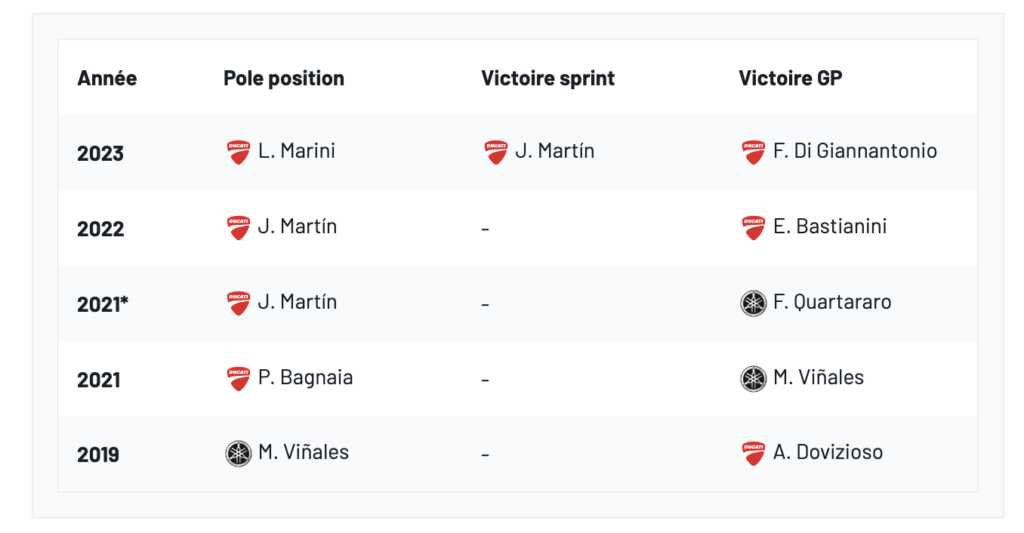This screenshot has height=533, width=1024.
Task: Click the Ducati logo next to E. Bastianini
Action: point(753,228)
